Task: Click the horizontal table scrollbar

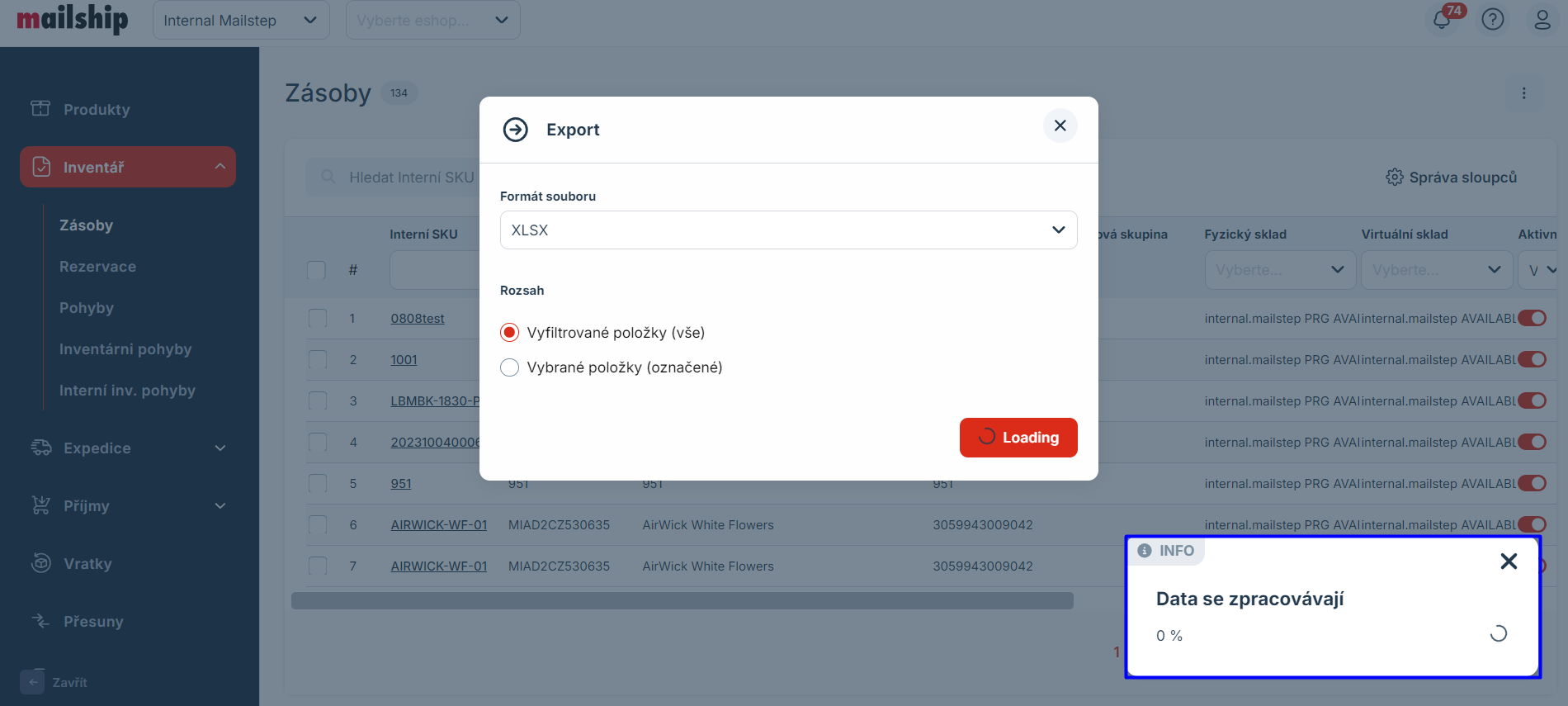Action: (682, 600)
